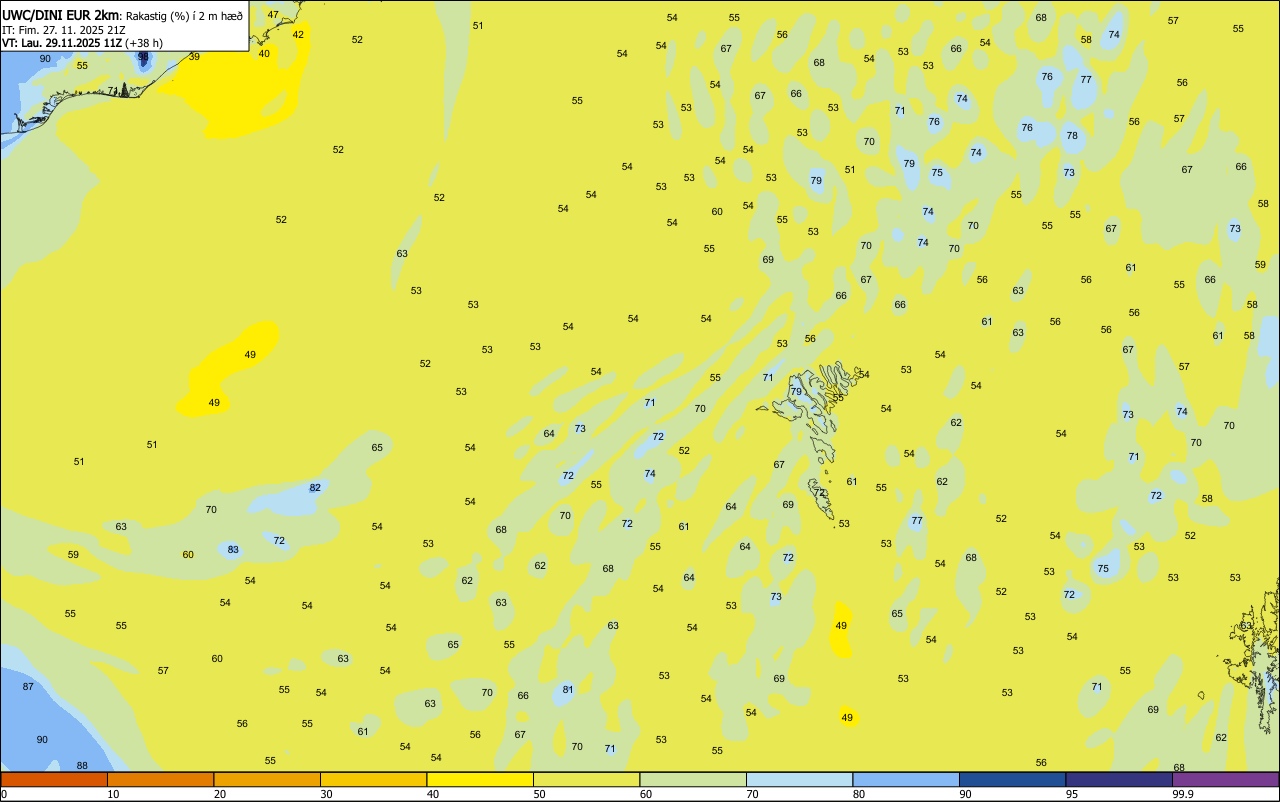Select the 70–80 light blue legend swatch
Screen dimensions: 1280x802
pos(799,779)
